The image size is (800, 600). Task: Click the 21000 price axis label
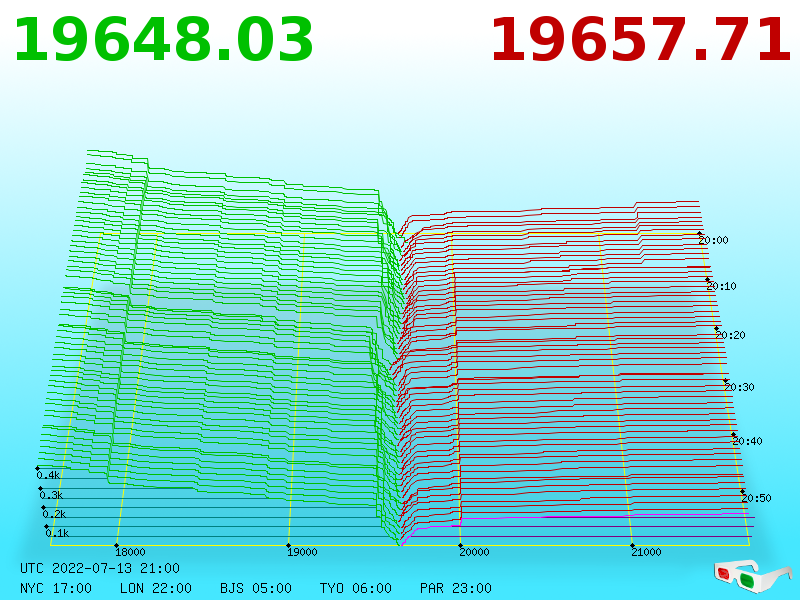point(646,552)
